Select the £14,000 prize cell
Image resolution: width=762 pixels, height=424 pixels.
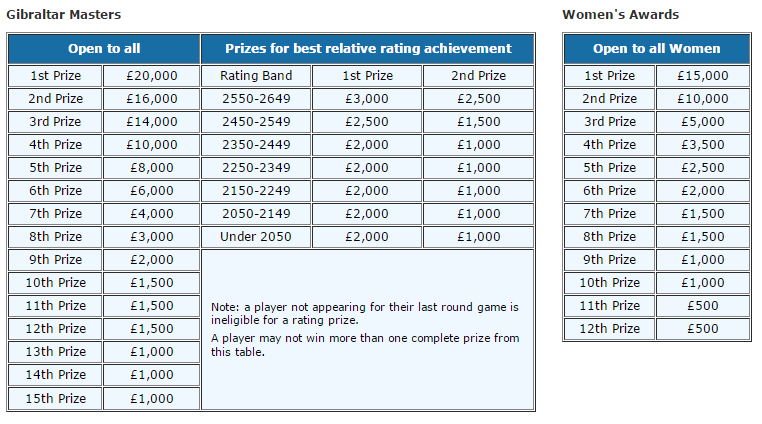tap(153, 122)
